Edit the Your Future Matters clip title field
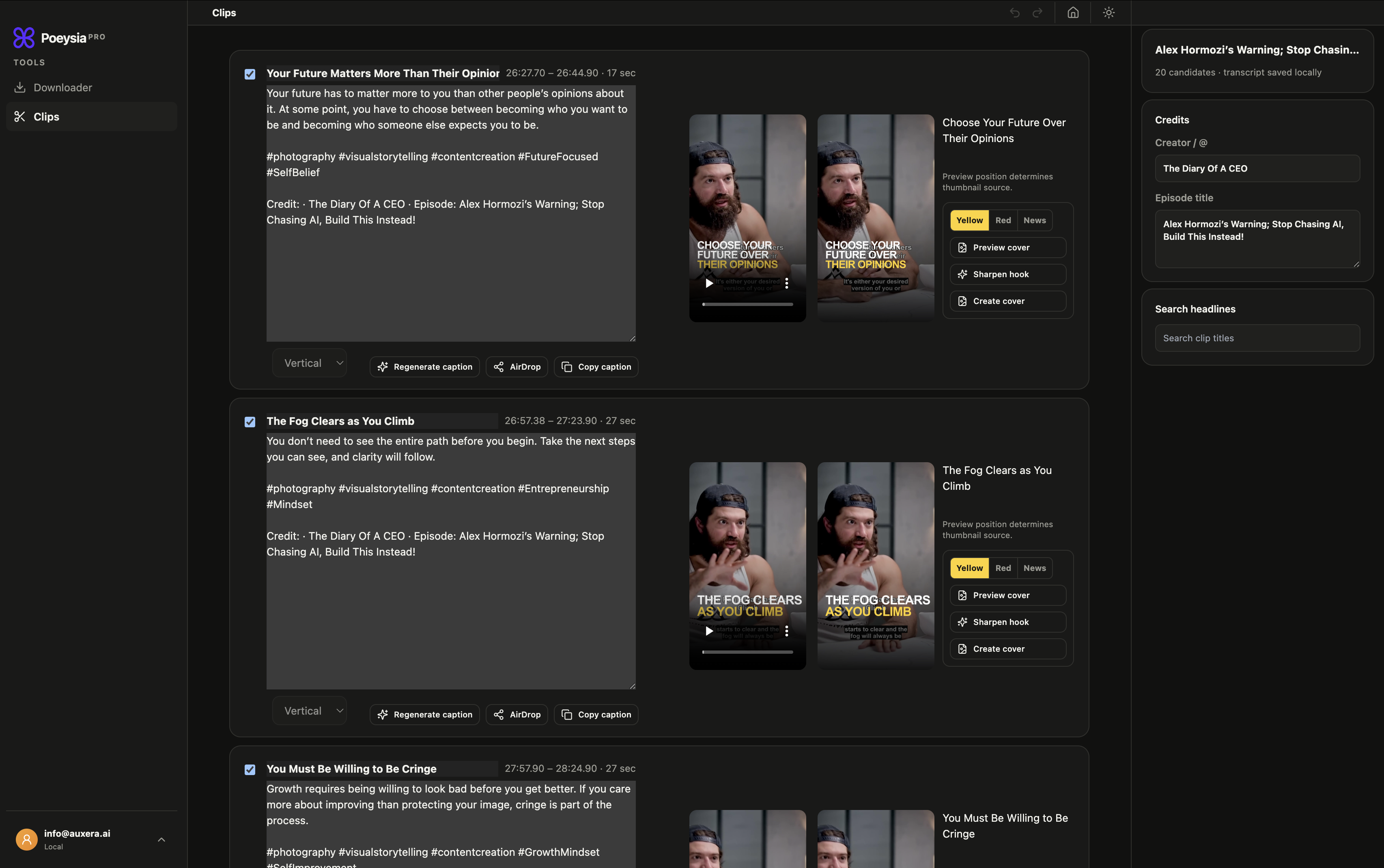 [383, 73]
